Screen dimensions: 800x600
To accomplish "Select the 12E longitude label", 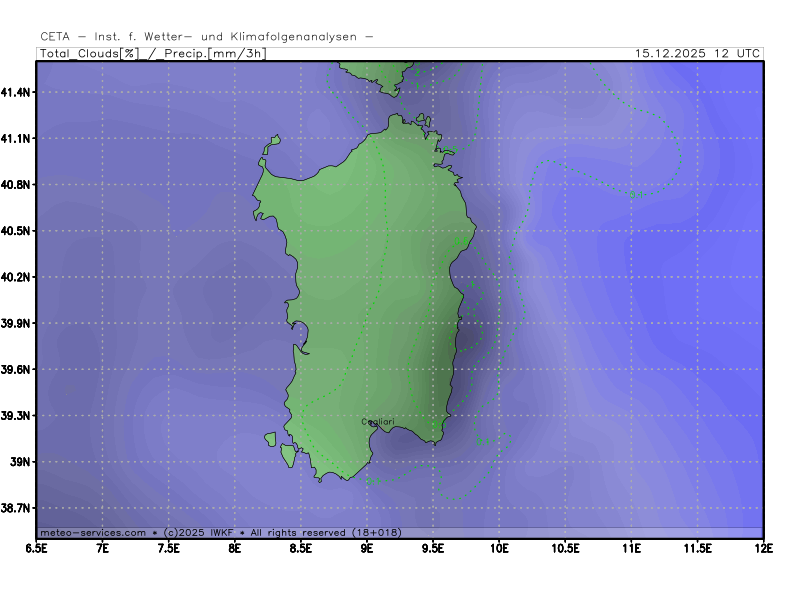I will (763, 548).
